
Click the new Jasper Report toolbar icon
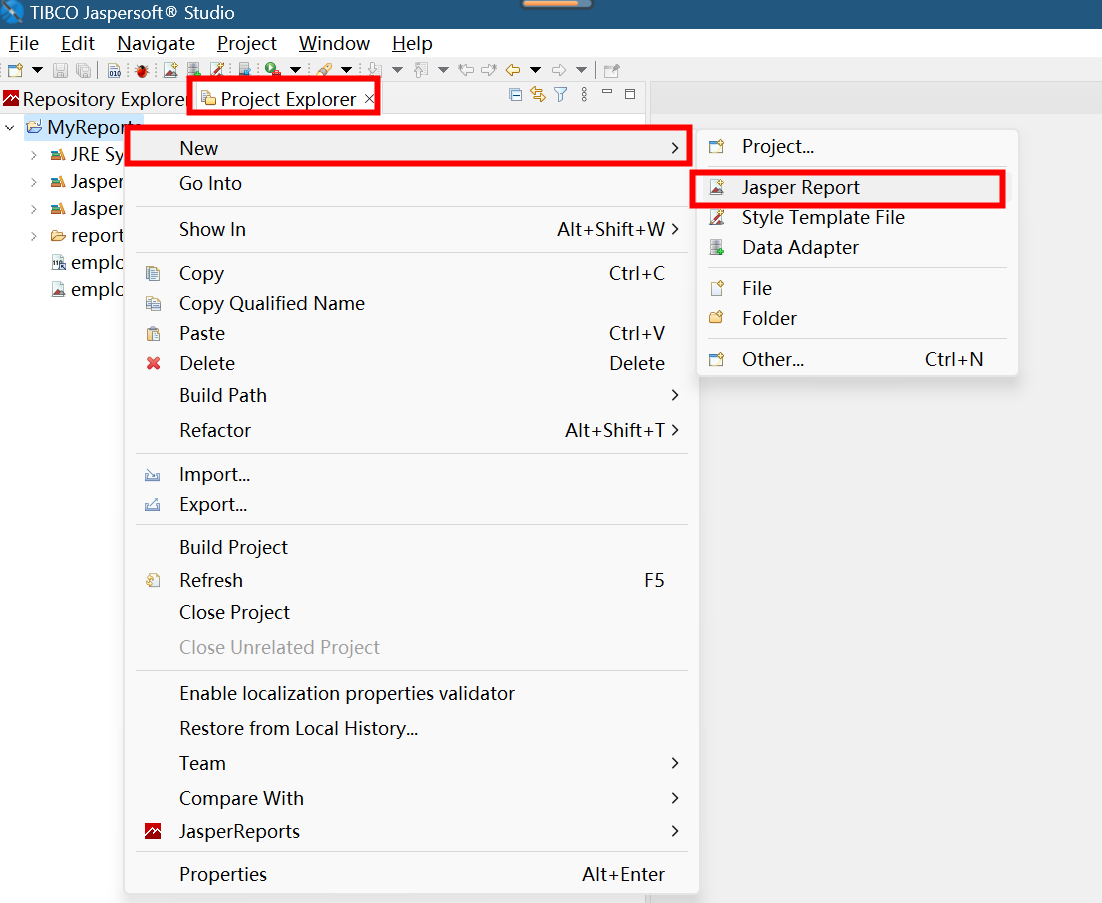pos(171,70)
